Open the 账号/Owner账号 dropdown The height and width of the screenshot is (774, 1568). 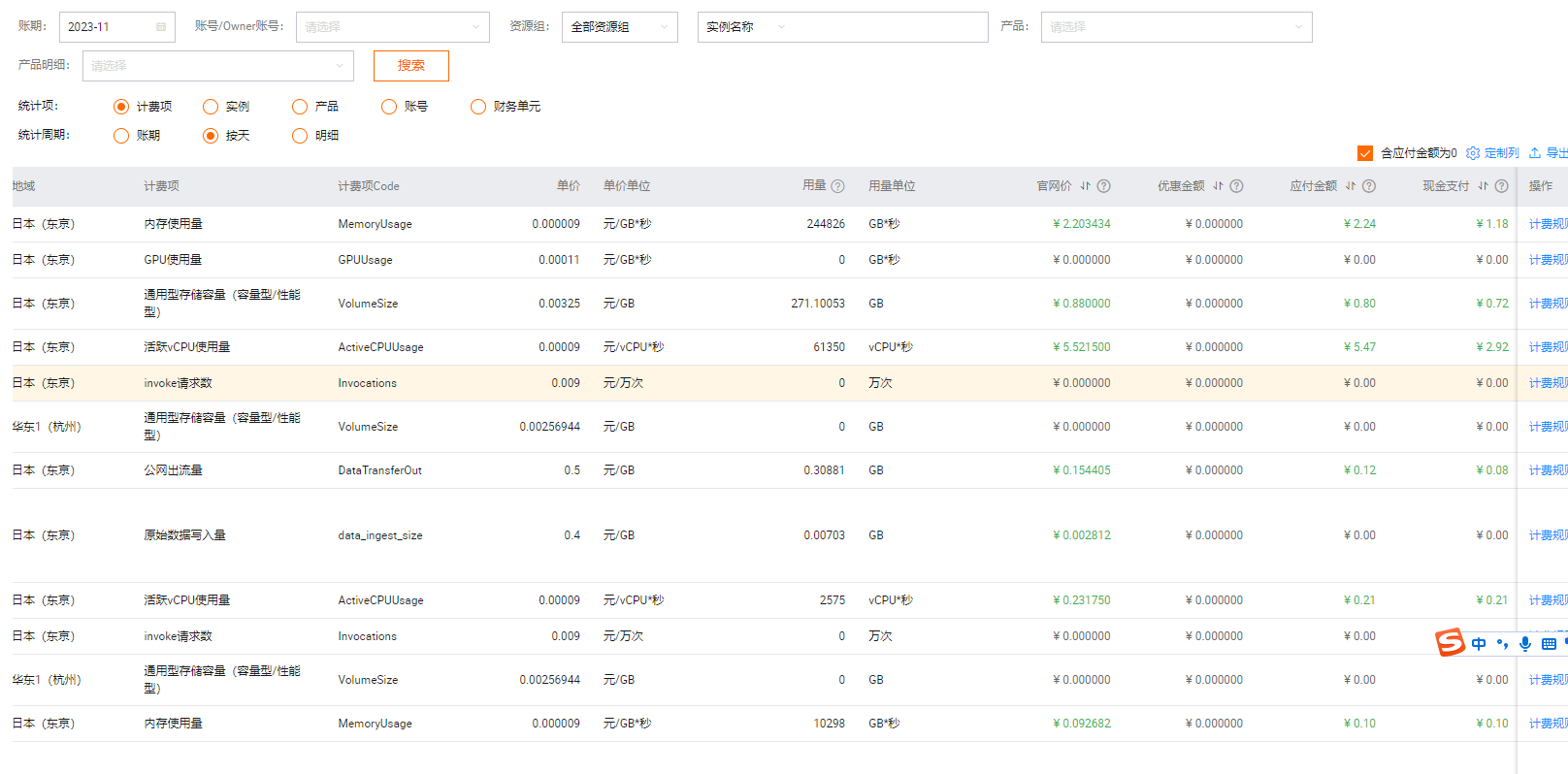pos(392,27)
